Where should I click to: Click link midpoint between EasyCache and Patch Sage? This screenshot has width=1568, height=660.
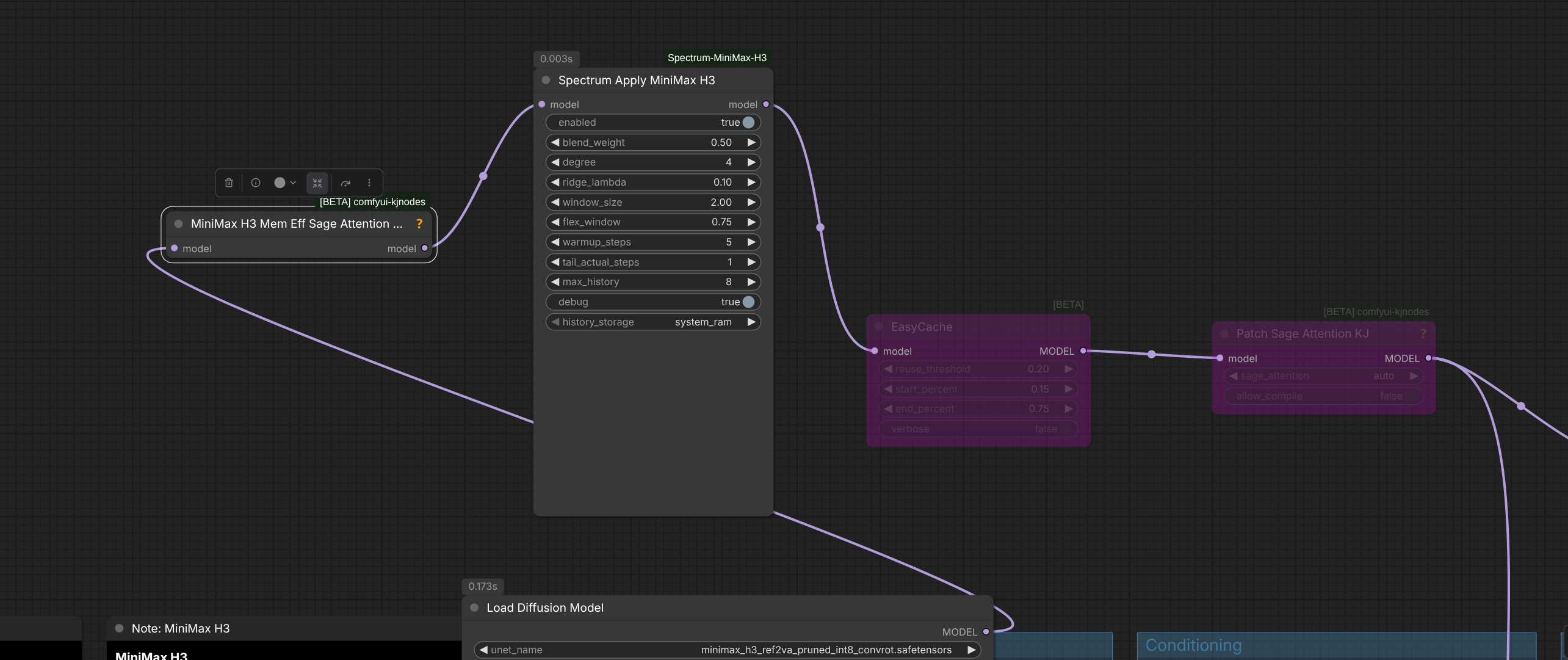[1151, 354]
